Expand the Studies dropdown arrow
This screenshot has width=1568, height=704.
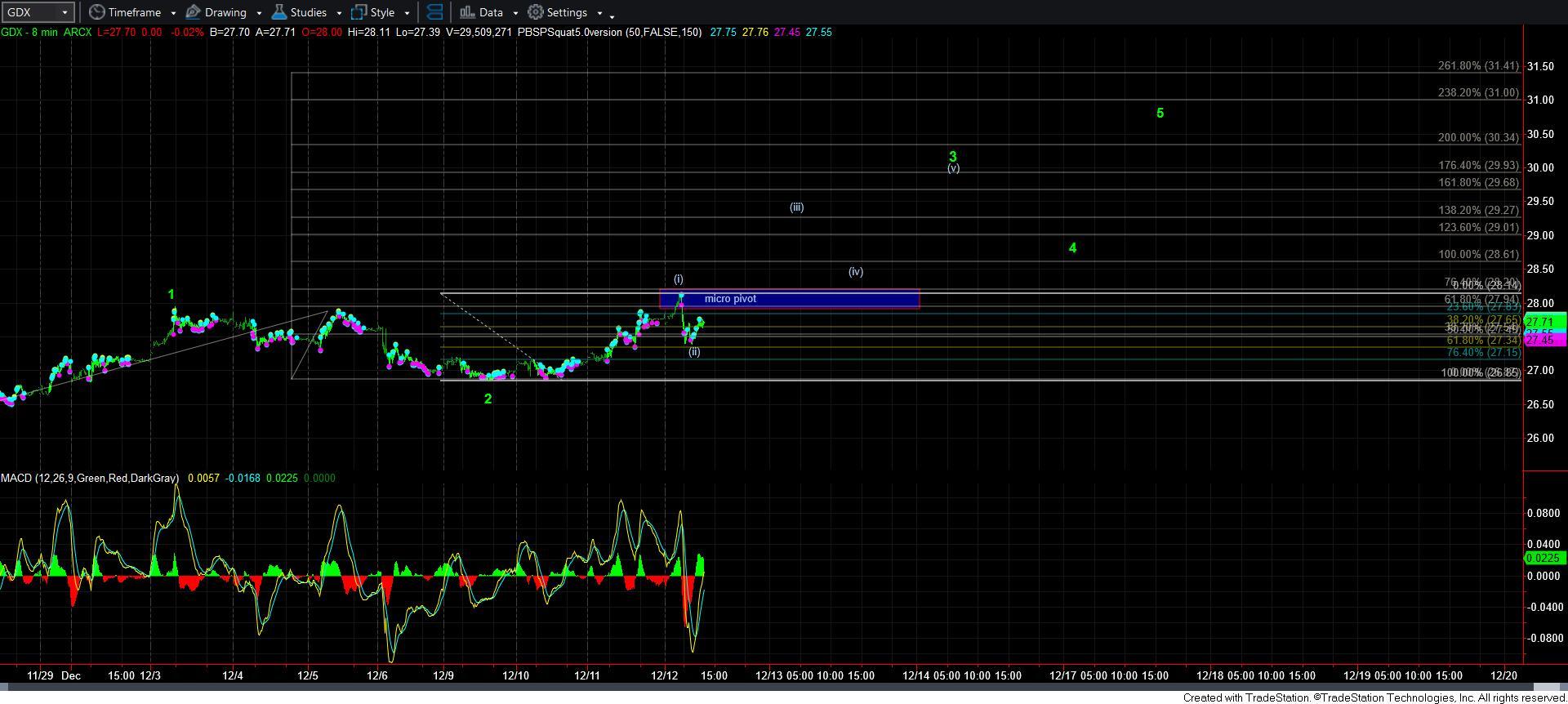point(339,13)
